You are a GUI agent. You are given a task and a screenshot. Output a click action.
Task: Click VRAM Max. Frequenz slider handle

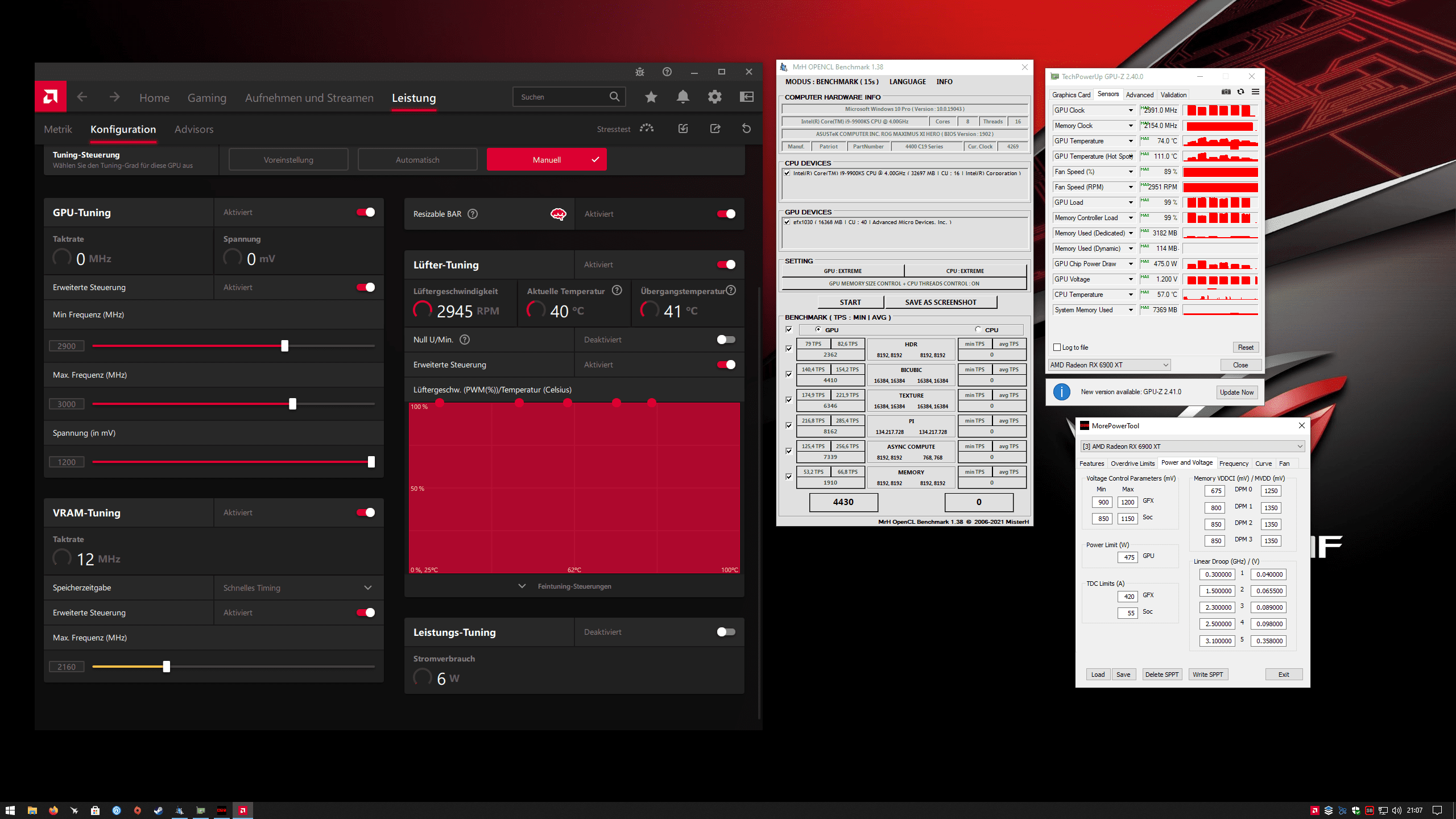167,667
